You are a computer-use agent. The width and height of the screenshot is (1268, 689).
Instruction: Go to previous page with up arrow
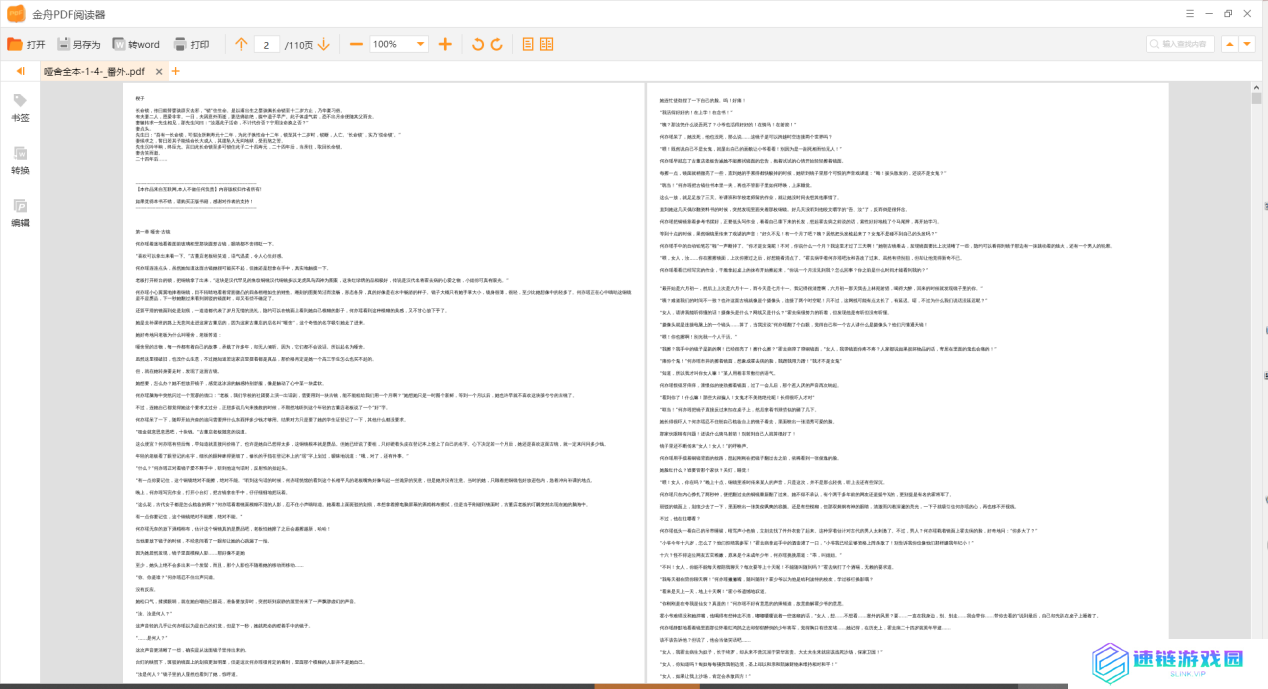241,44
